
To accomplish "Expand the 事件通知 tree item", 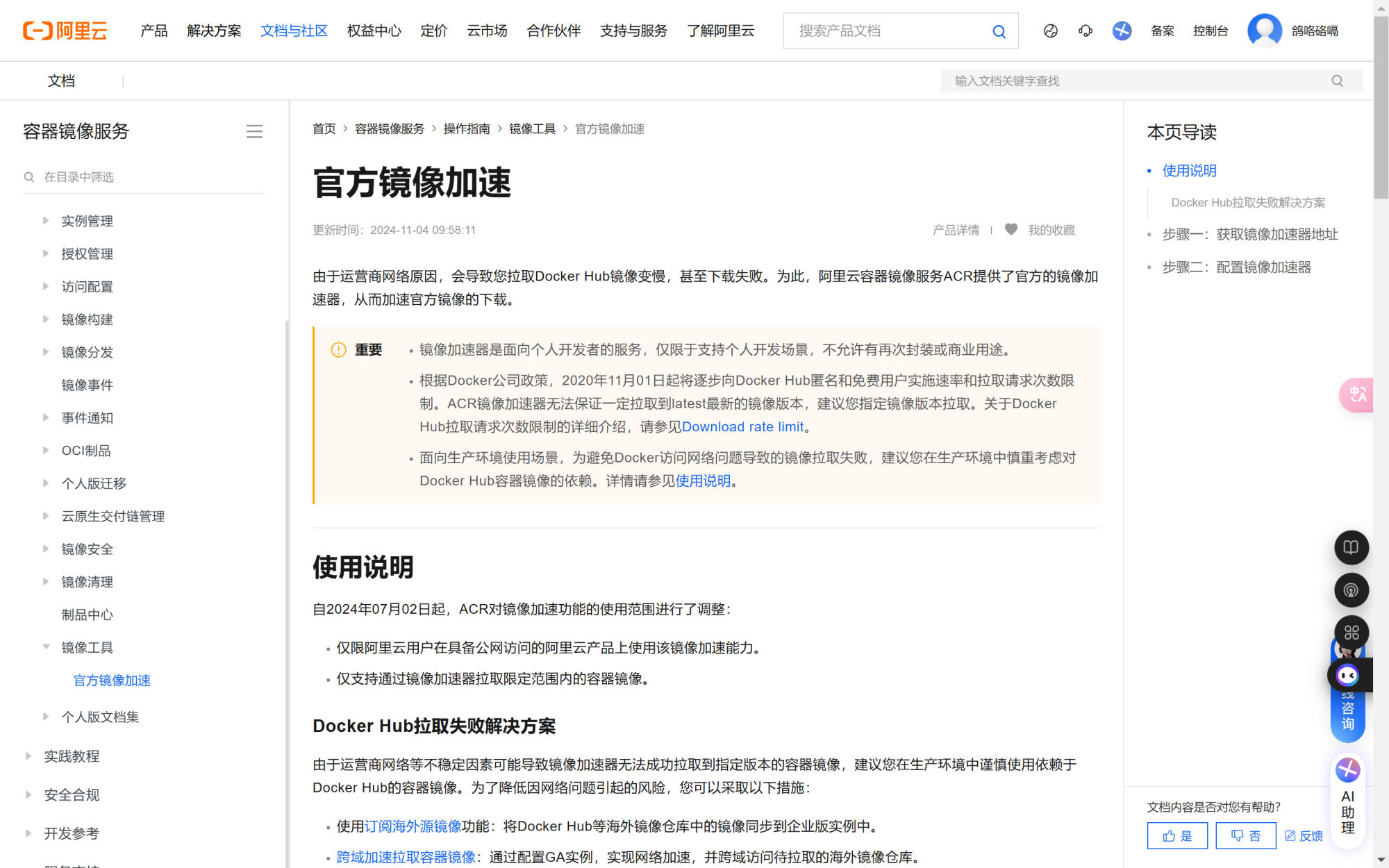I will tap(45, 417).
